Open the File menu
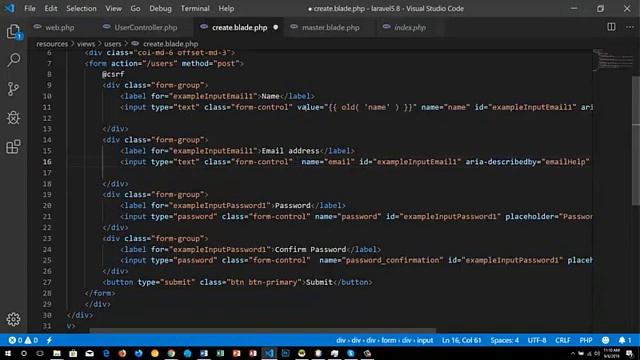Image resolution: width=640 pixels, height=360 pixels. tap(30, 8)
